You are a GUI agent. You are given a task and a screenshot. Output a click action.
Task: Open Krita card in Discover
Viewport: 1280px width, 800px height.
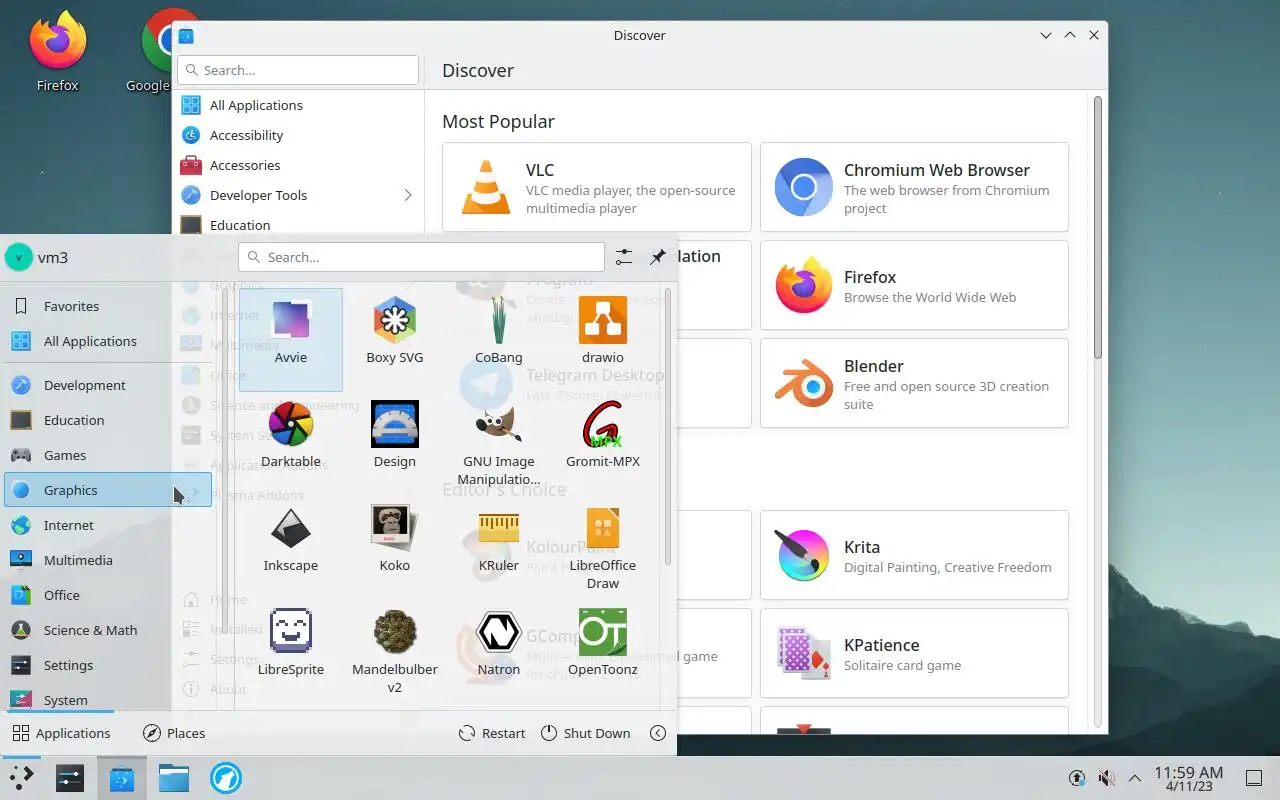click(x=914, y=555)
